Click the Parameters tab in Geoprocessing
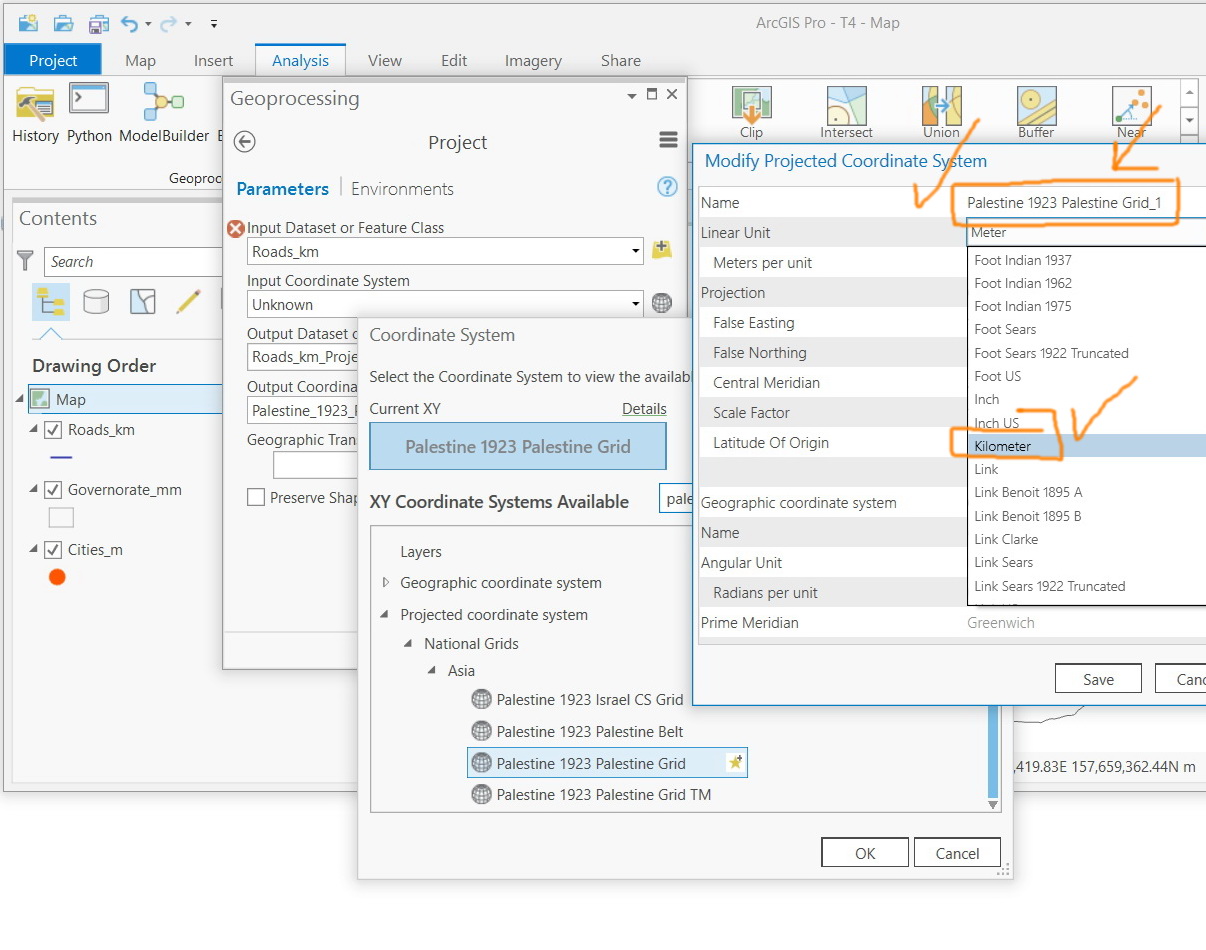Screen dimensions: 1206x950 [x=283, y=189]
